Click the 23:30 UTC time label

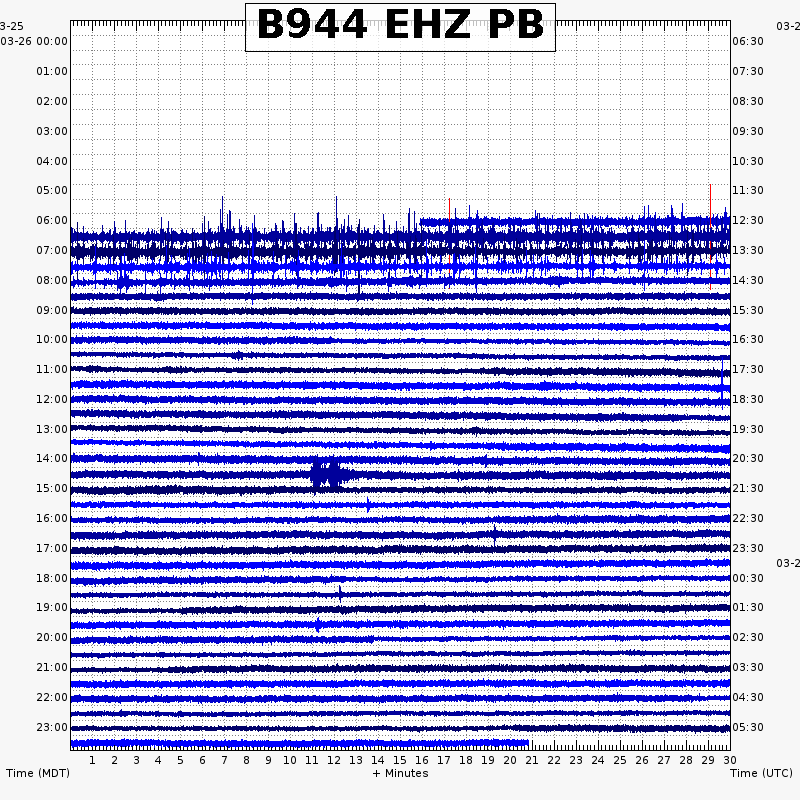pyautogui.click(x=748, y=548)
